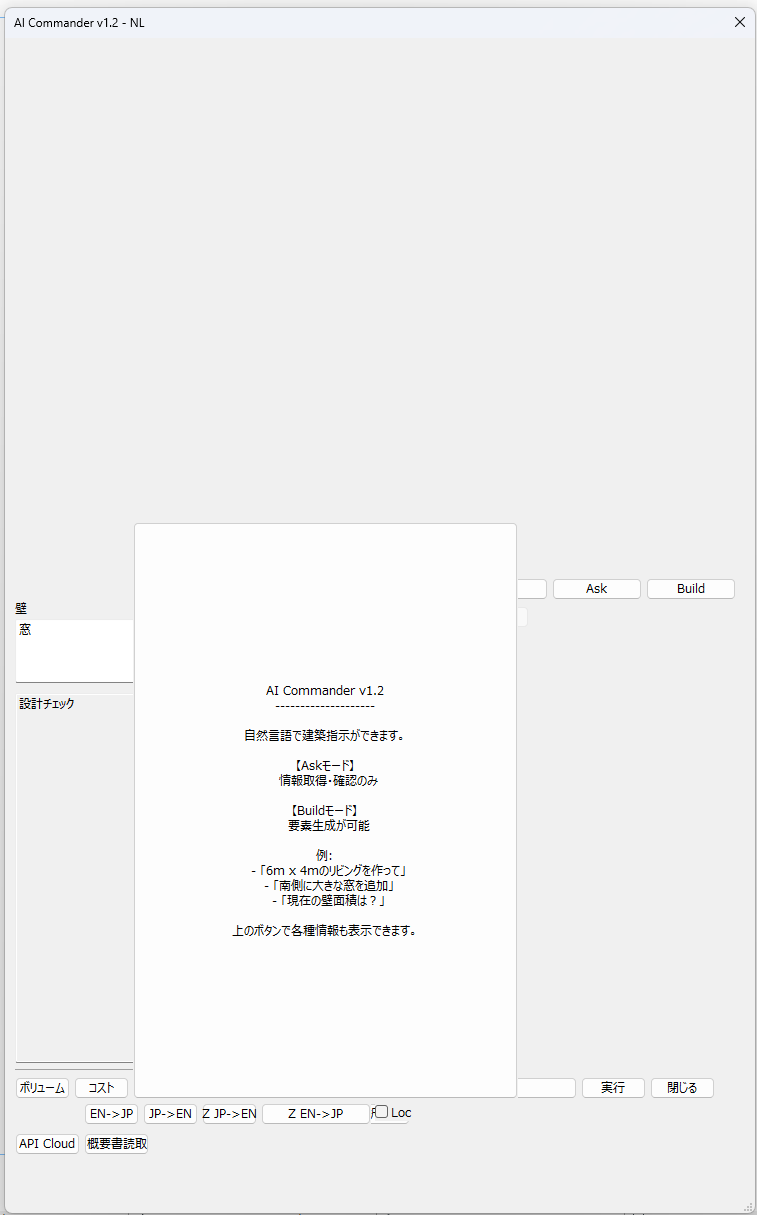Focus the text field beside Ask button
This screenshot has height=1215, width=757.
[x=531, y=589]
